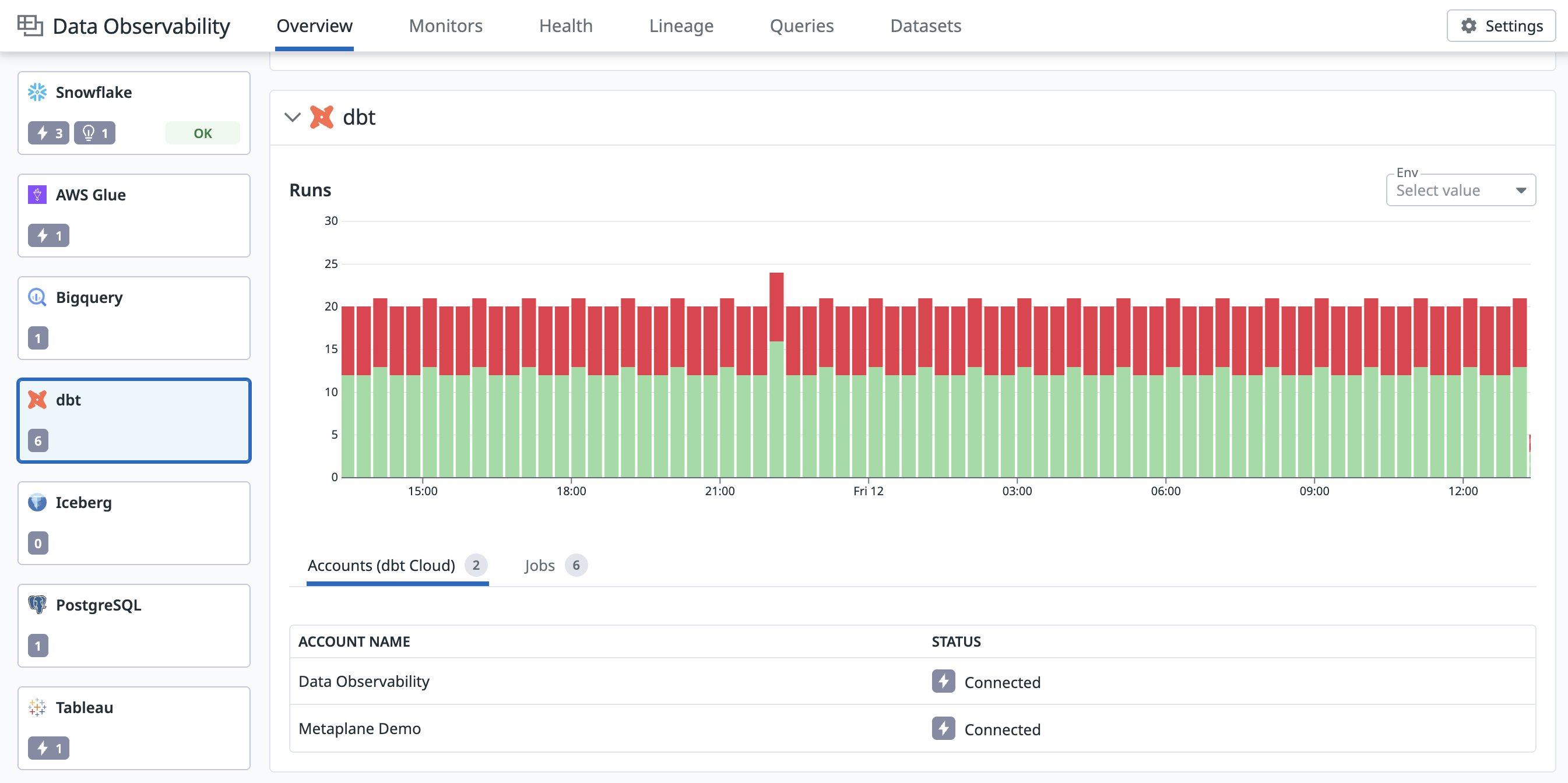The height and width of the screenshot is (783, 1568).
Task: Click the Bigquery magnifier icon
Action: [x=37, y=297]
